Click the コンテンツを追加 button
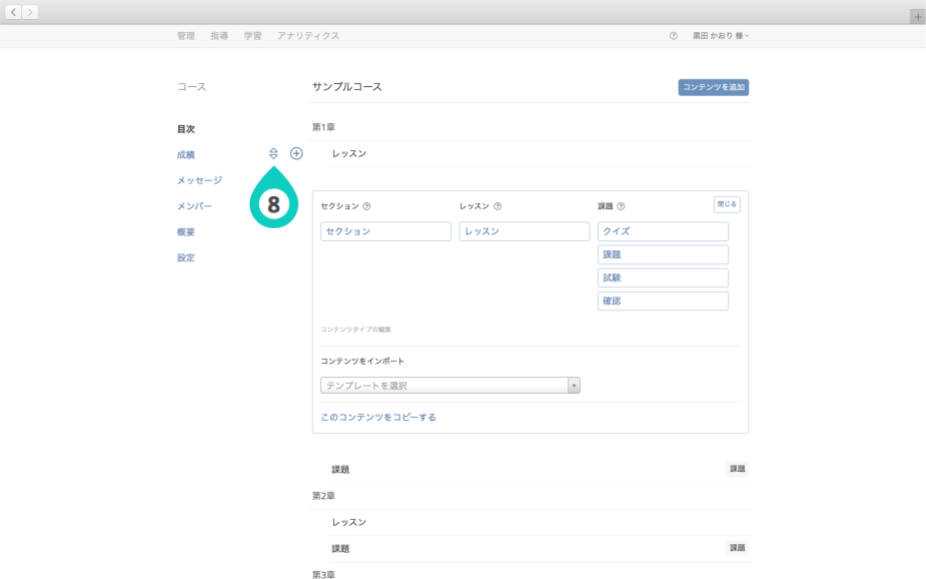926x579 pixels. click(x=713, y=88)
